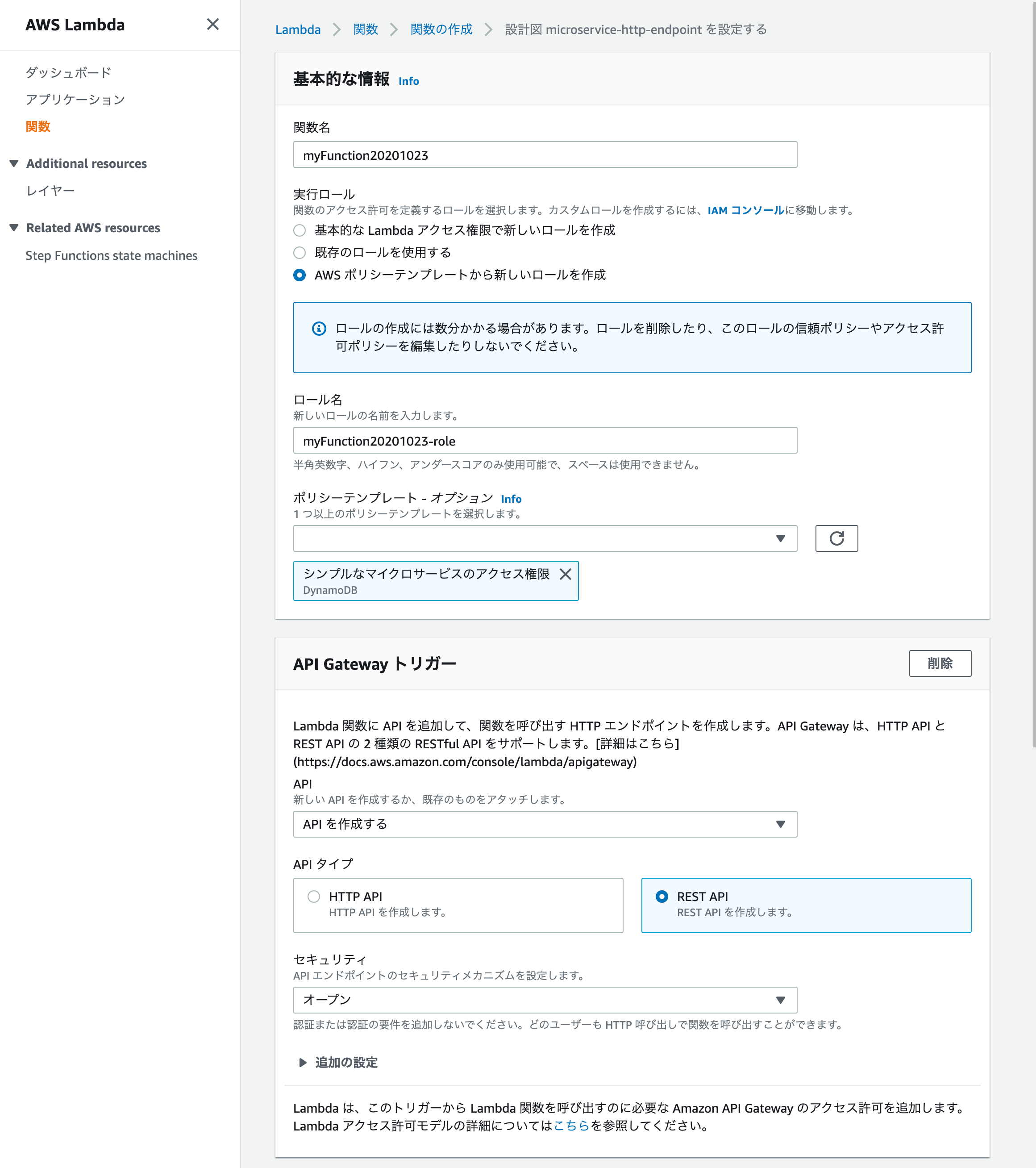The height and width of the screenshot is (1168, 1036).
Task: Click the Additional resources heading text
Action: point(86,163)
